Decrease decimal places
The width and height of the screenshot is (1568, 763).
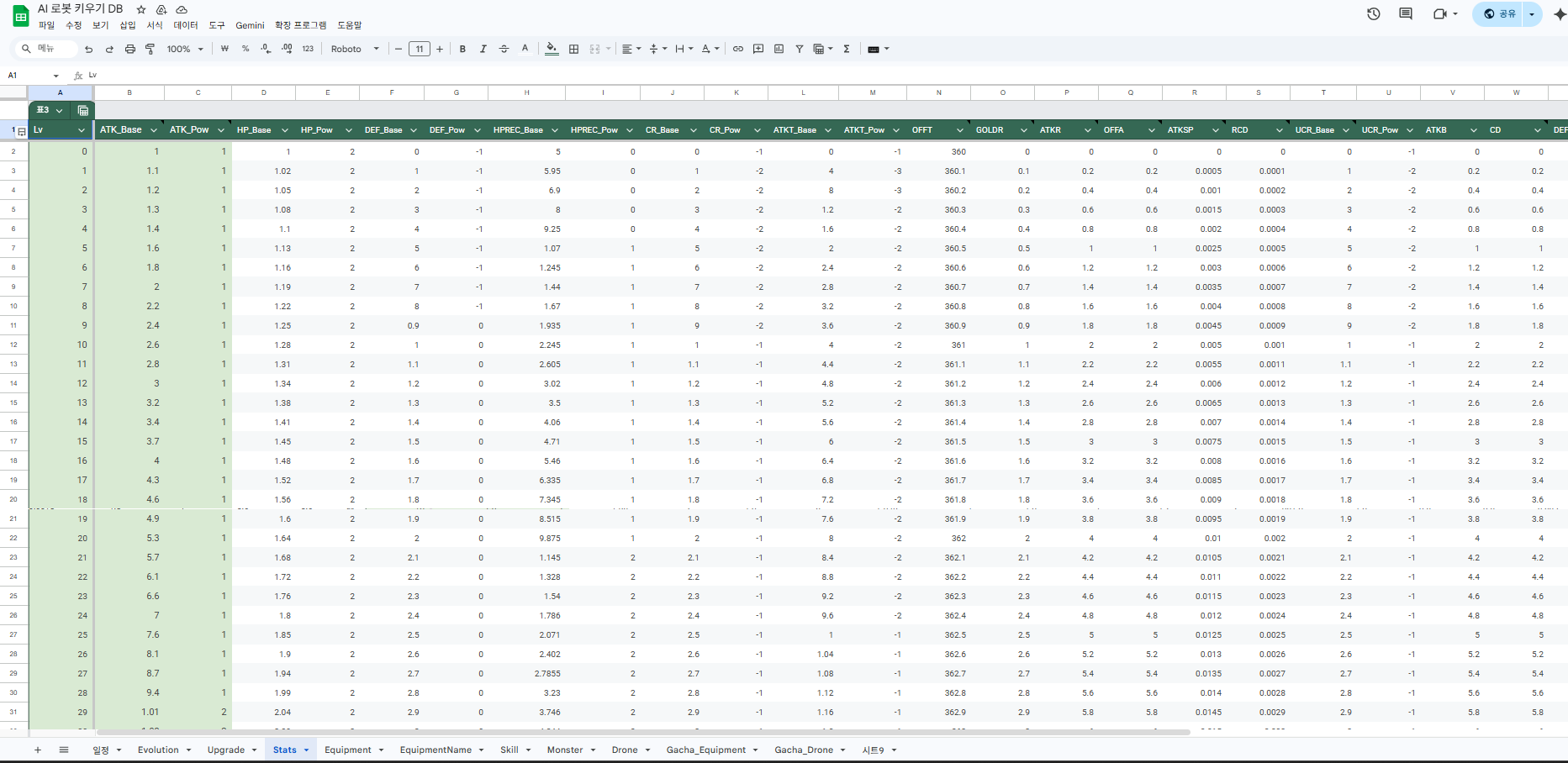266,49
